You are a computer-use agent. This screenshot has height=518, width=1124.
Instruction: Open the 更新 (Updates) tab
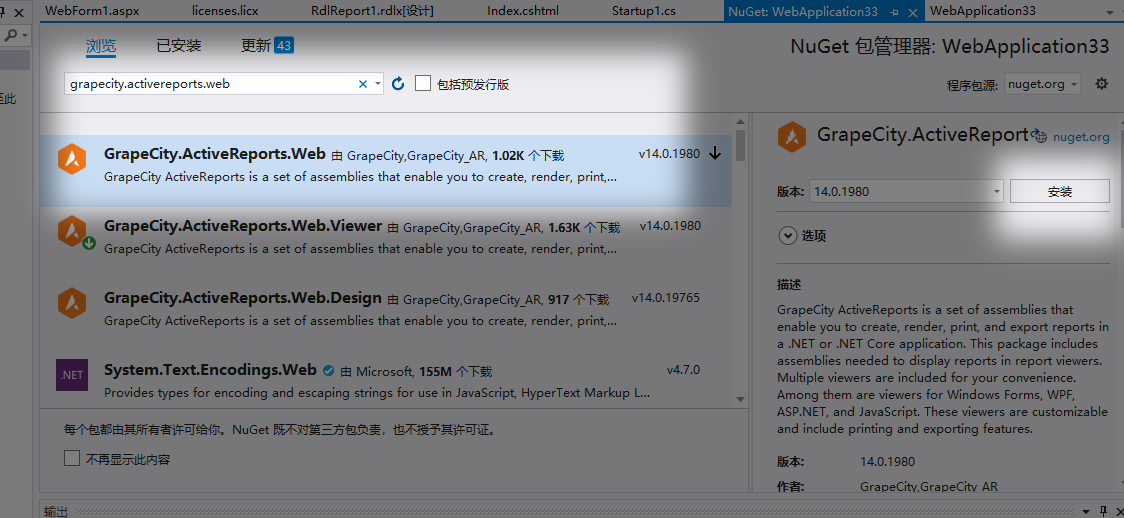pyautogui.click(x=256, y=46)
